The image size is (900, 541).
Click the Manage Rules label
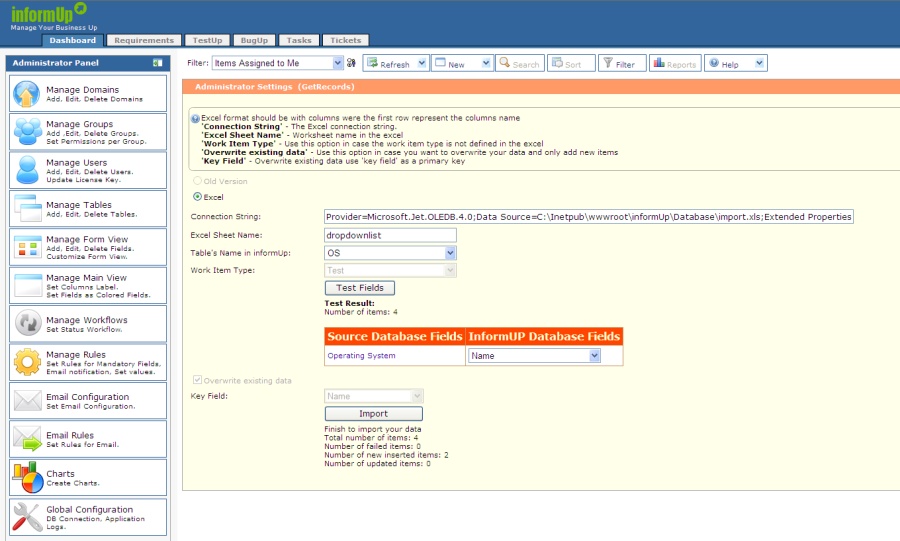pos(76,355)
